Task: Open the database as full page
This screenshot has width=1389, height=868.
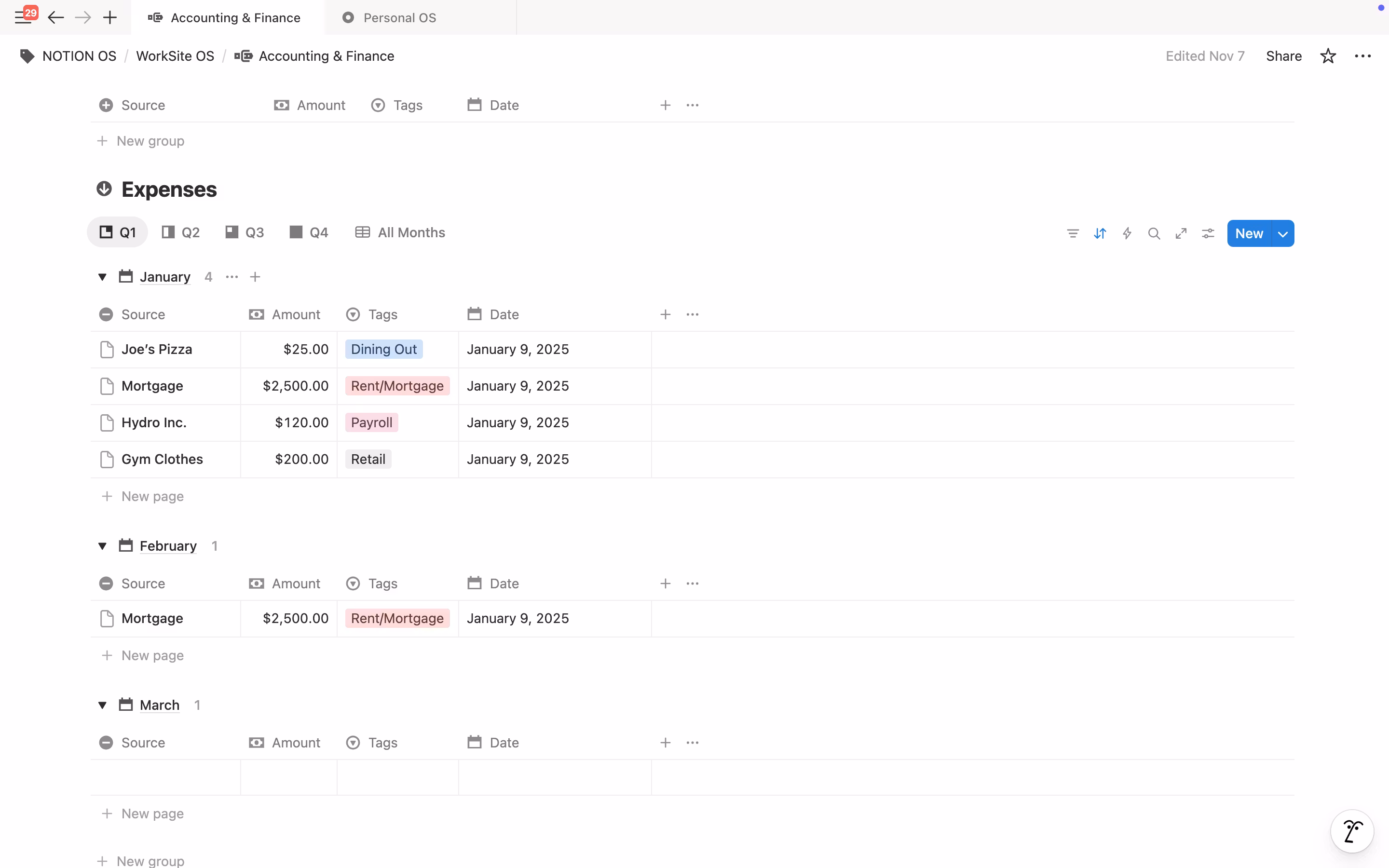Action: click(x=1181, y=234)
